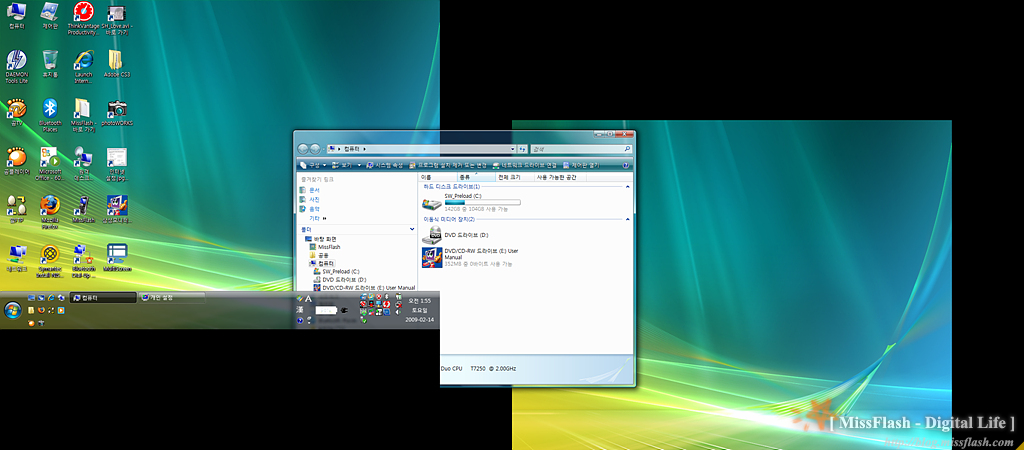1024x450 pixels.
Task: Expand 기타 favorites link
Action: click(x=318, y=218)
